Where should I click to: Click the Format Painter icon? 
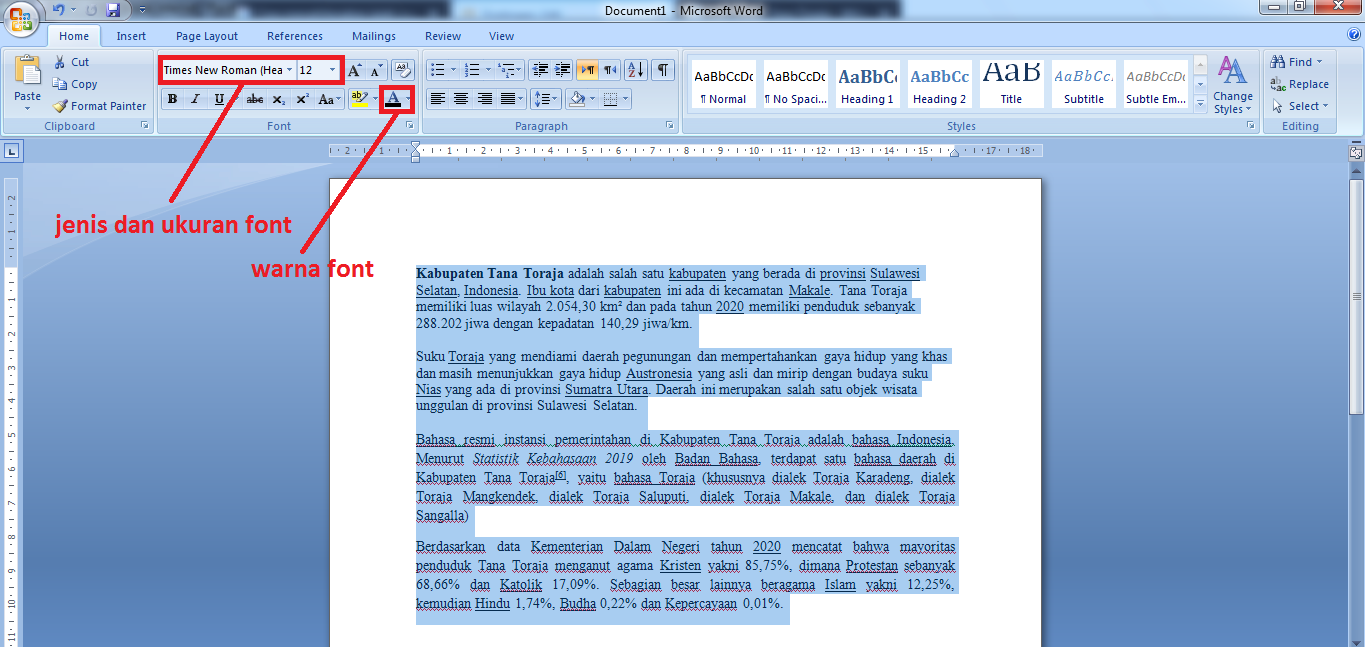tap(59, 106)
